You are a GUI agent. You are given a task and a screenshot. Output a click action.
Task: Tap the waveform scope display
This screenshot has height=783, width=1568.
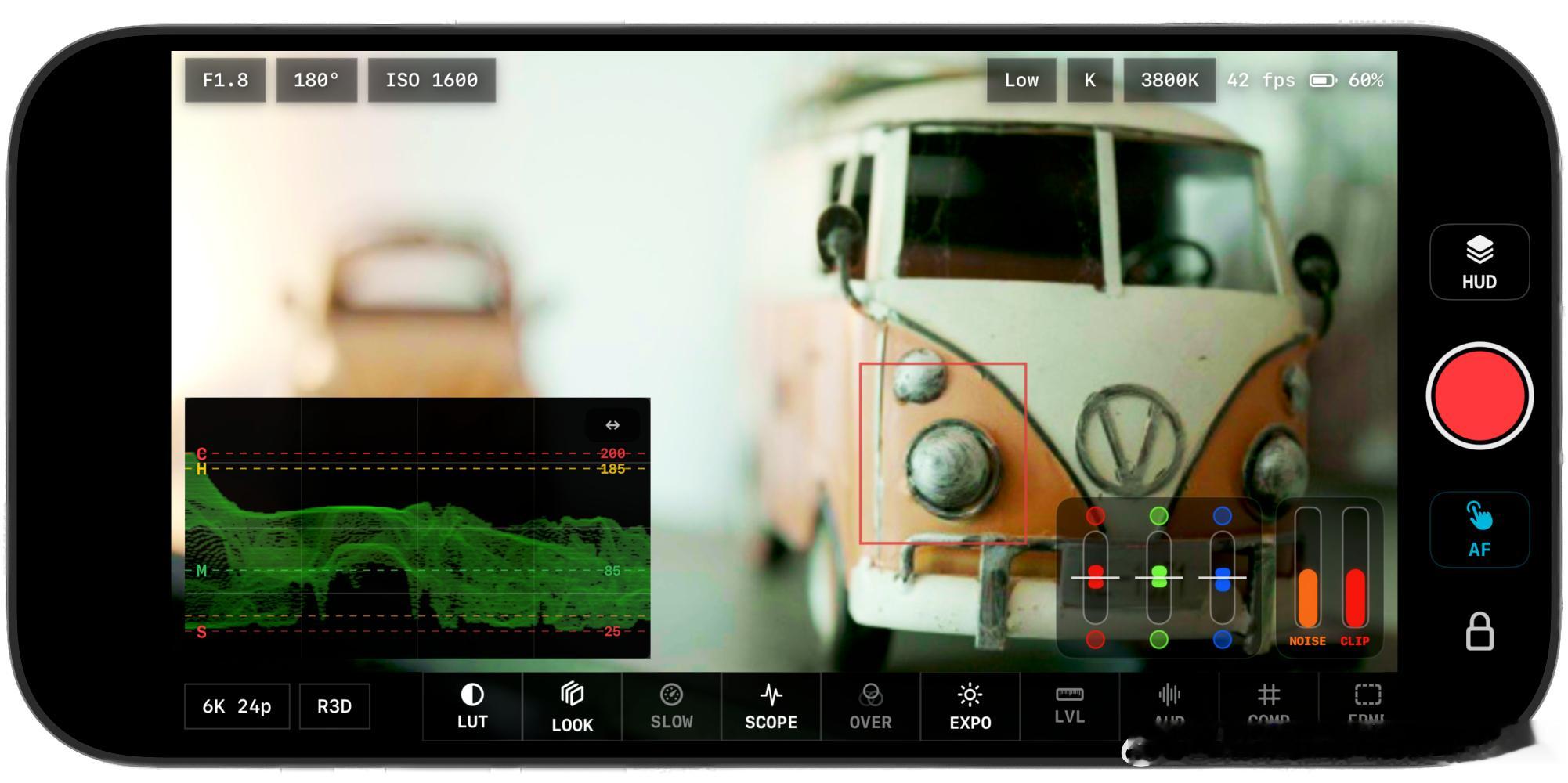pyautogui.click(x=417, y=528)
